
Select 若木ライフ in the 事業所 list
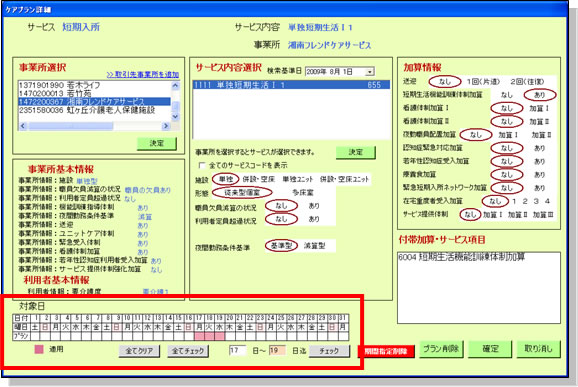(94, 85)
